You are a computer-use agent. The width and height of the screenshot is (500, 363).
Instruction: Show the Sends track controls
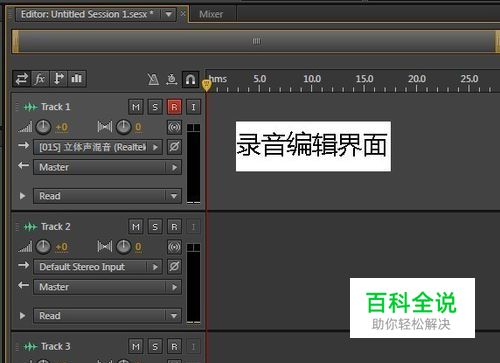coord(59,79)
